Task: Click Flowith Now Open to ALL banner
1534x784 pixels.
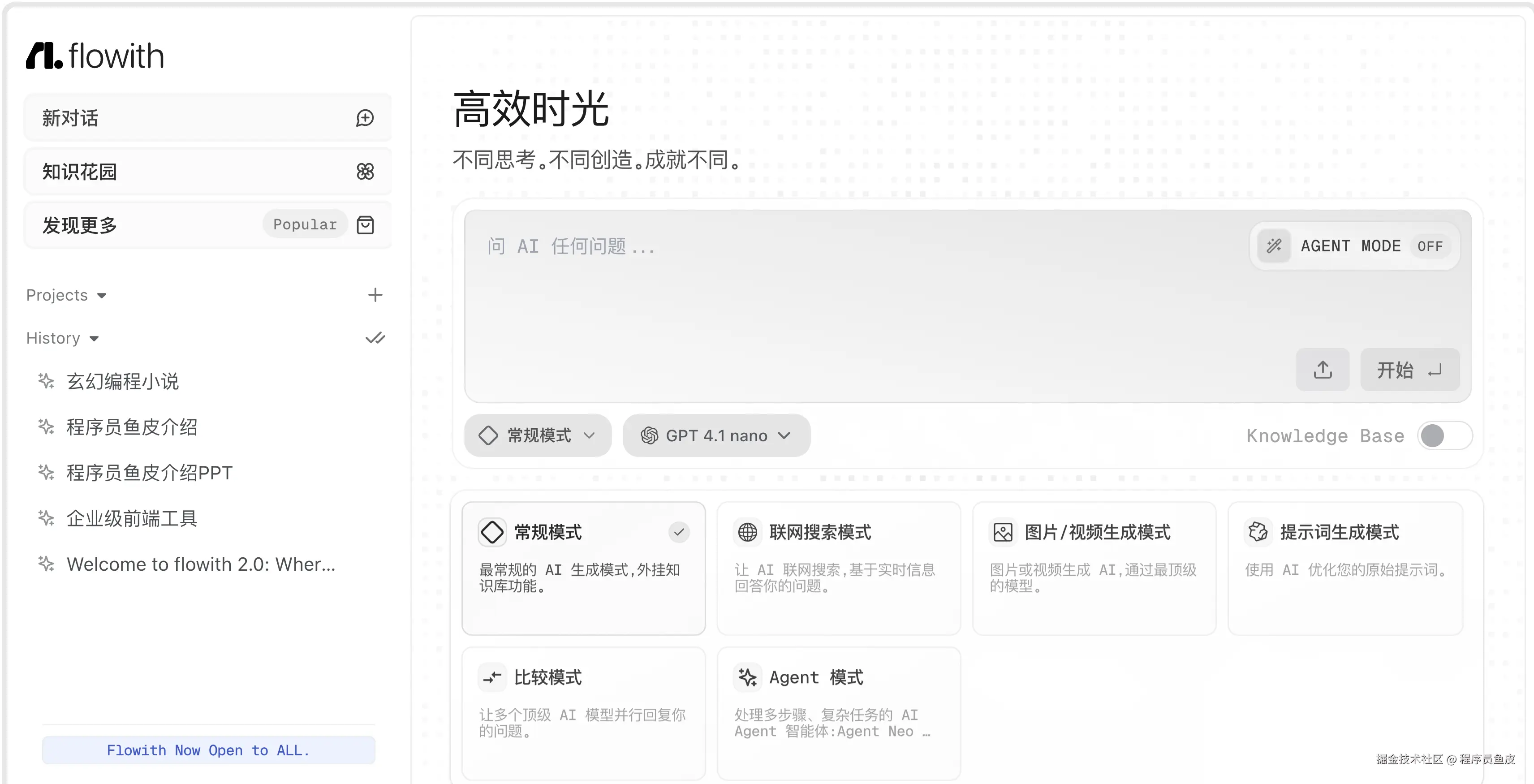Action: (208, 750)
